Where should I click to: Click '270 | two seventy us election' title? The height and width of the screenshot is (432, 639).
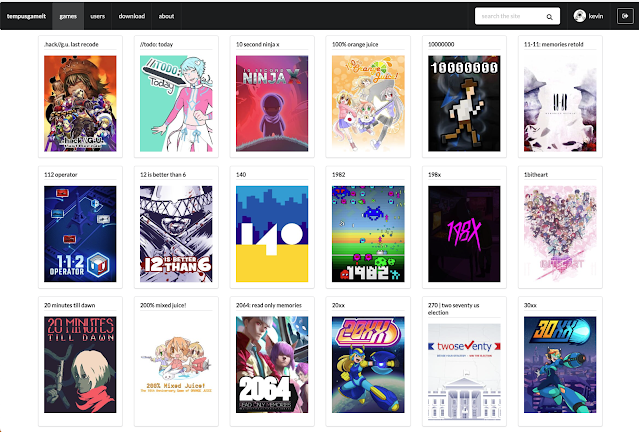(x=454, y=309)
